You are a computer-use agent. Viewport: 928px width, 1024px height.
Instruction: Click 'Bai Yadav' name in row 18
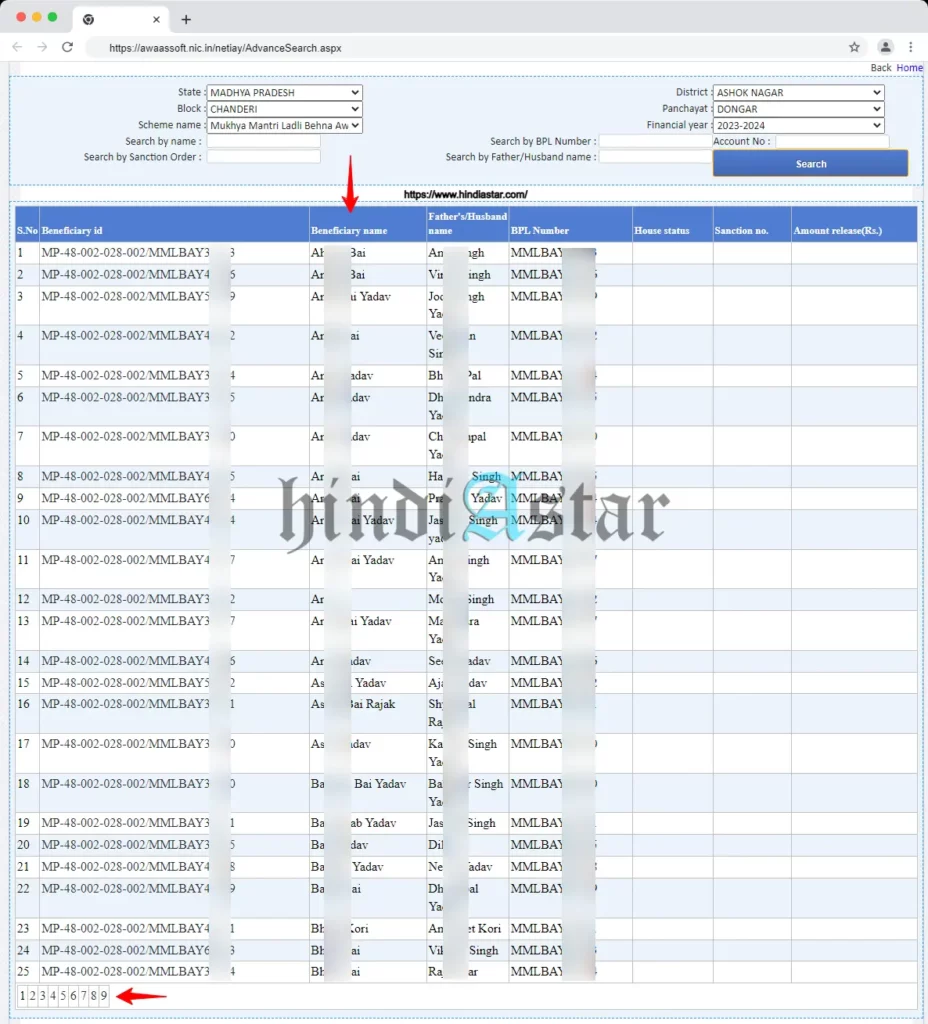380,784
